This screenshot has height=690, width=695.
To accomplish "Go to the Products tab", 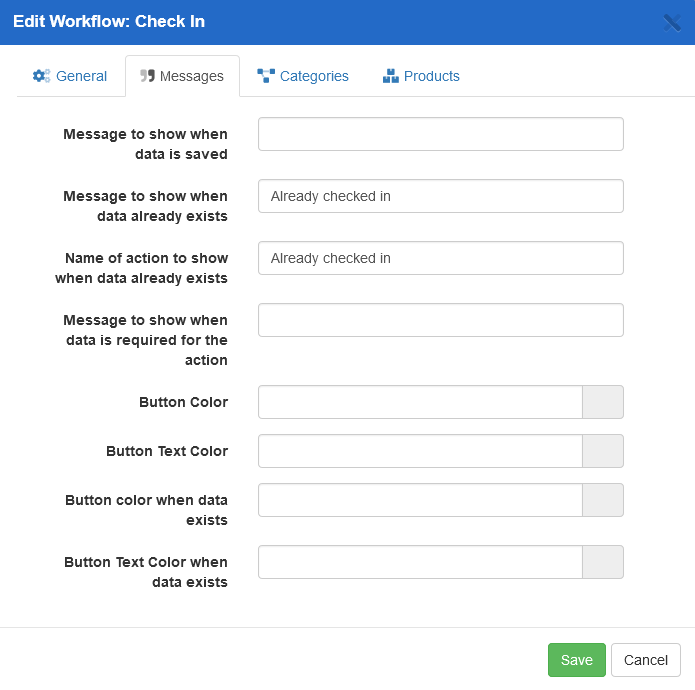I will pyautogui.click(x=421, y=76).
